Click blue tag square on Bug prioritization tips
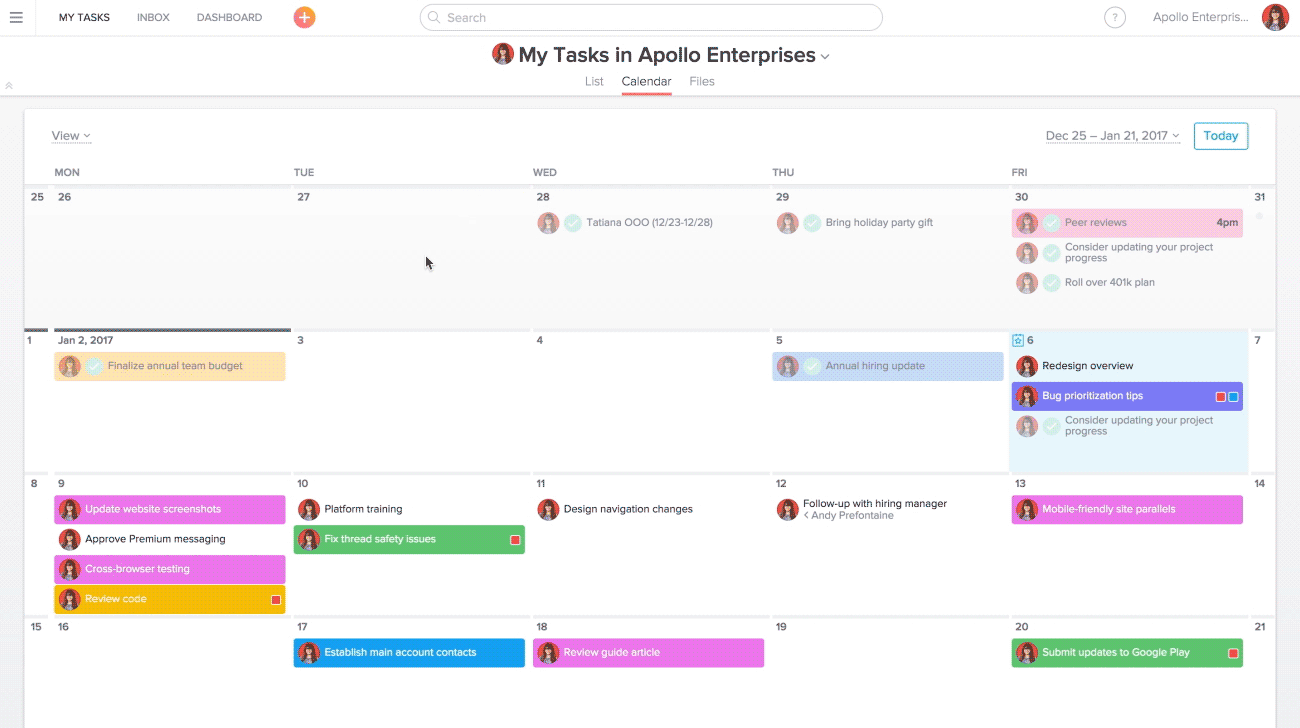Image resolution: width=1300 pixels, height=728 pixels. pyautogui.click(x=1233, y=397)
